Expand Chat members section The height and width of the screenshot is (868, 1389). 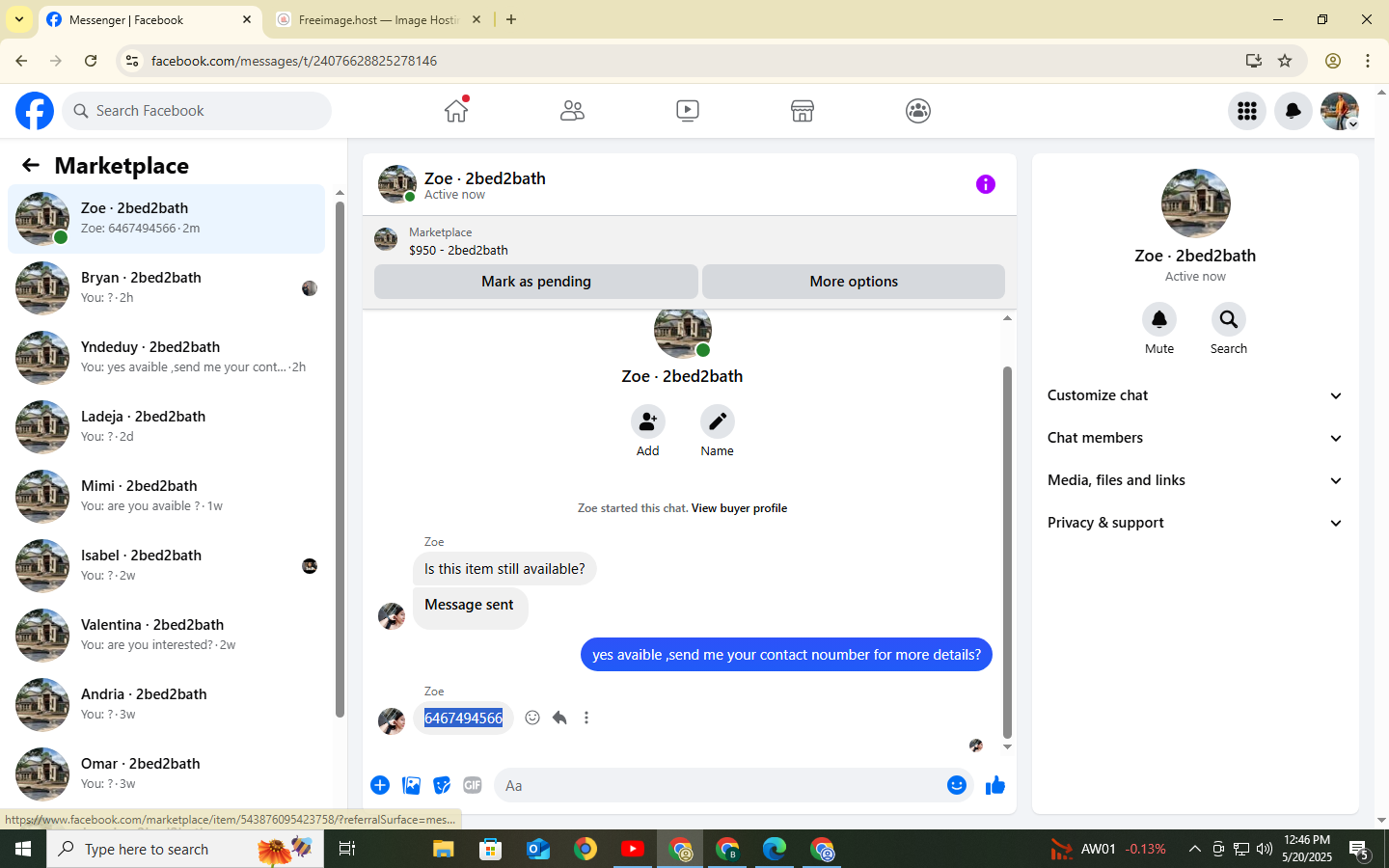tap(1195, 438)
